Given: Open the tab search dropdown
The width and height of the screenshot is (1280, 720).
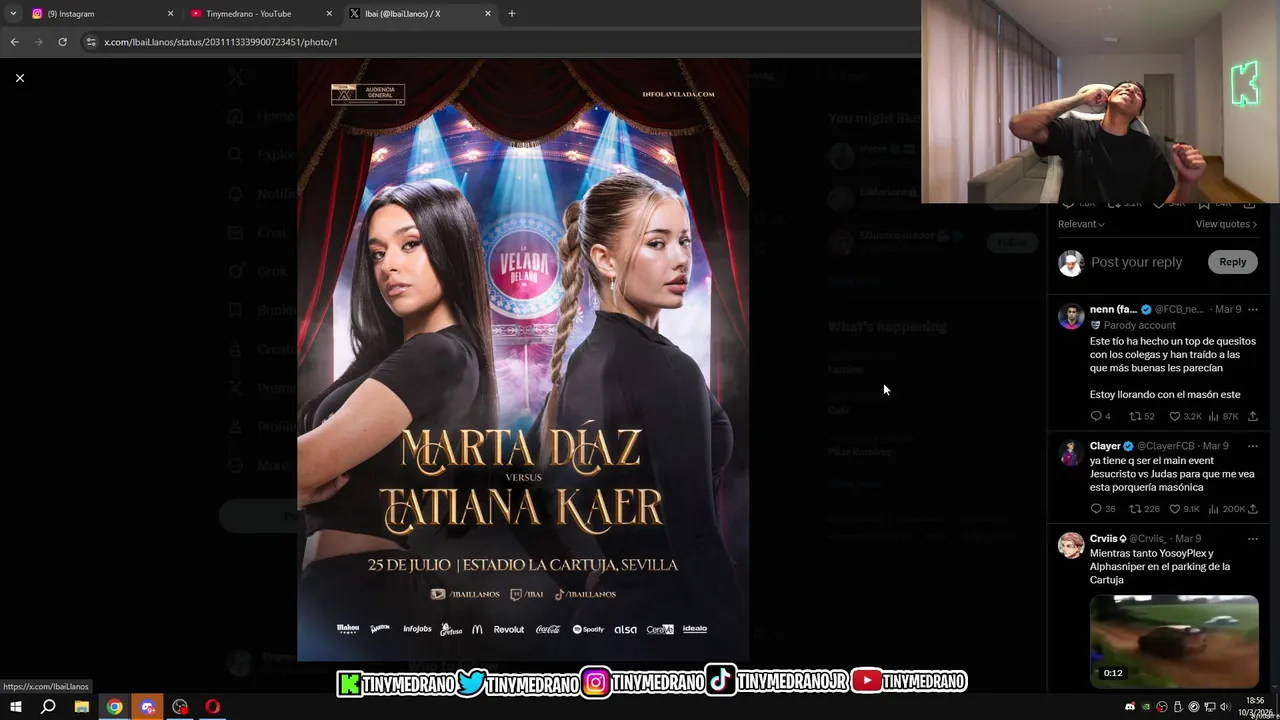Looking at the screenshot, I should tap(12, 13).
